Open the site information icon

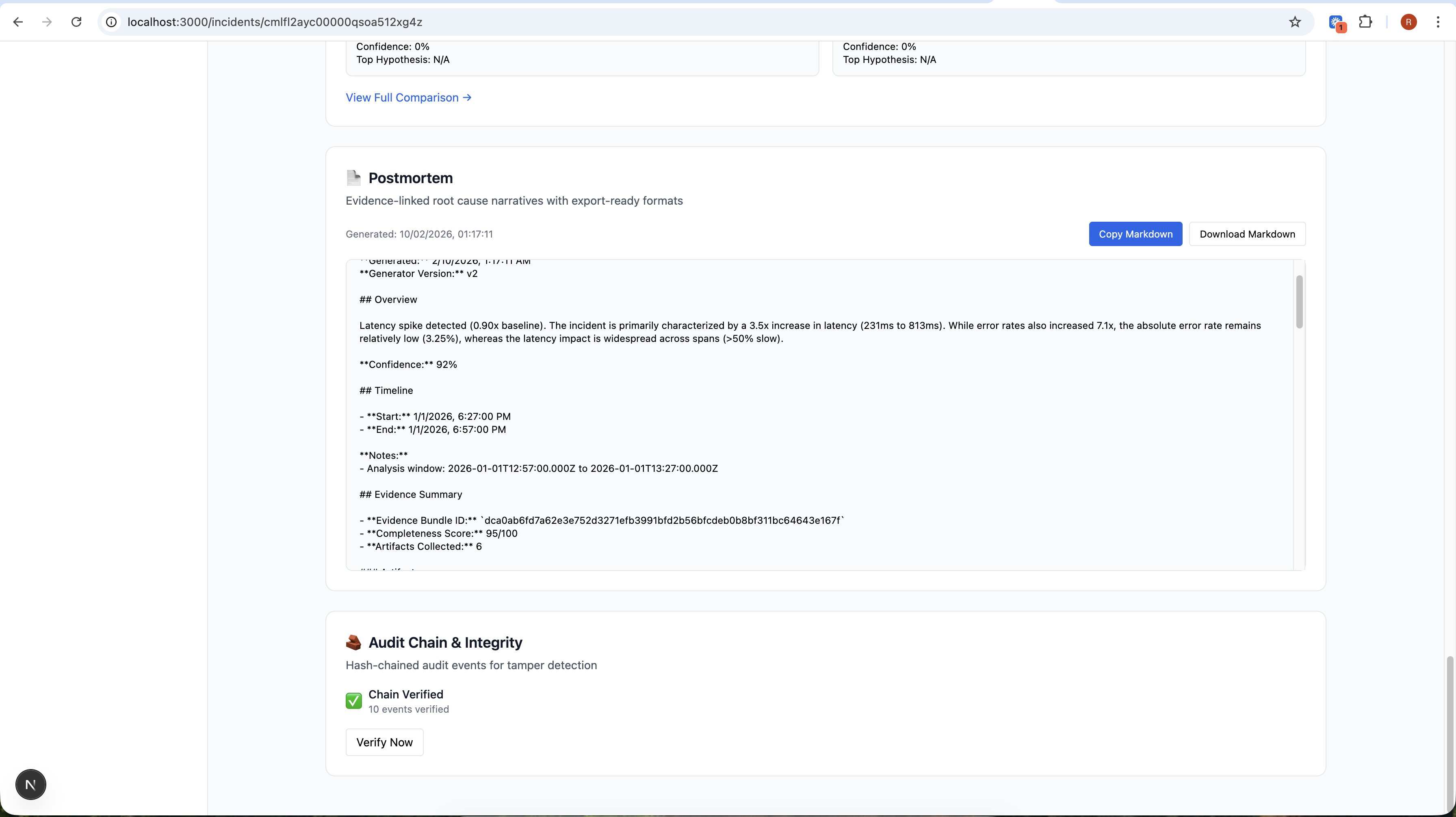[112, 22]
